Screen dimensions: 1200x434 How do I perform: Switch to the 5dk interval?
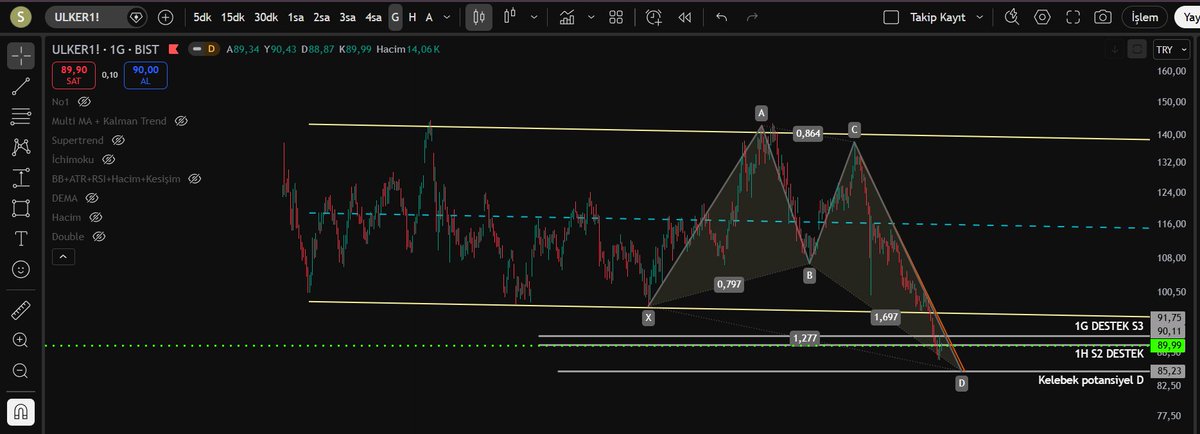point(202,17)
